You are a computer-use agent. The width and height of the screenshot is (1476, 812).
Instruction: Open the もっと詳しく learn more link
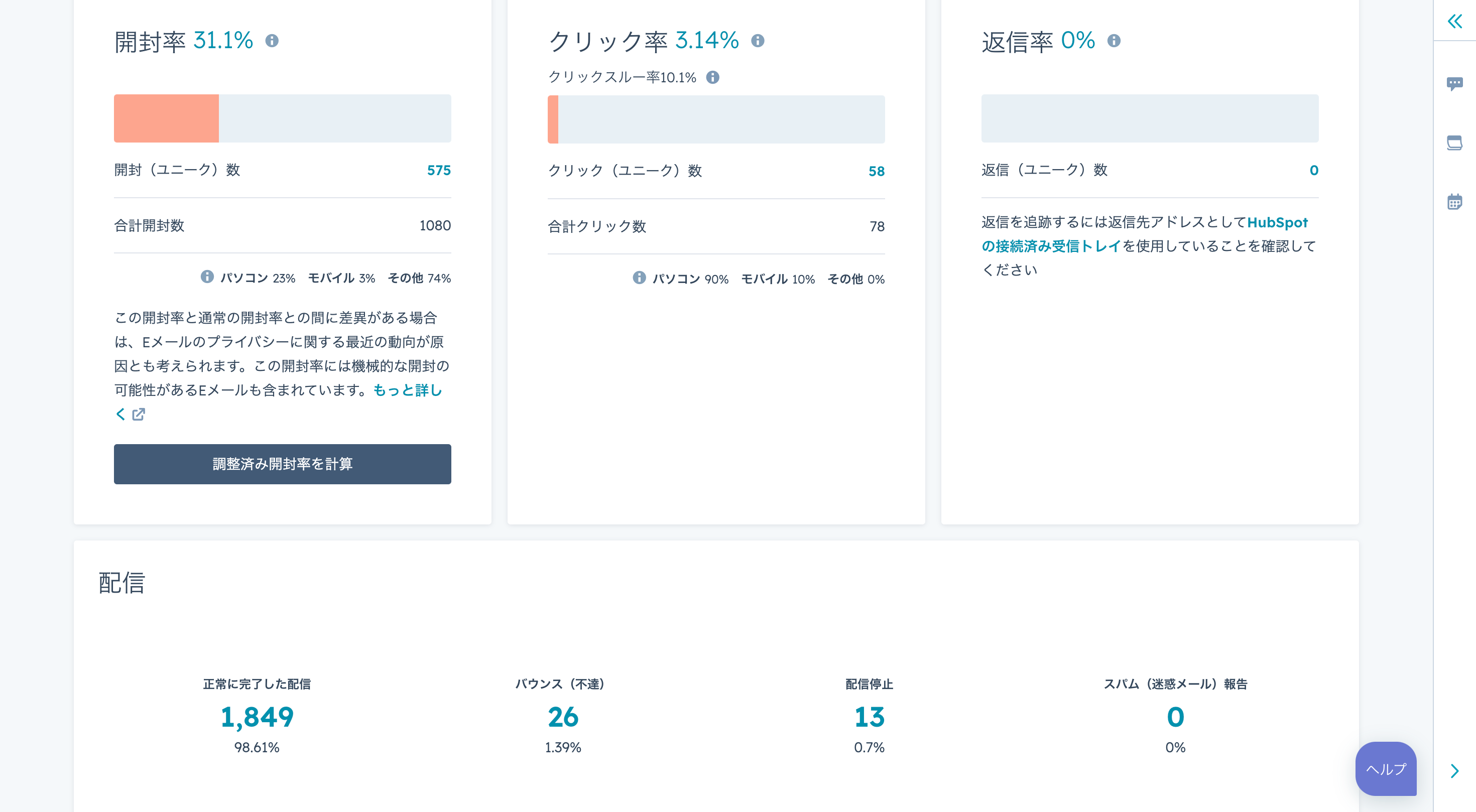[407, 390]
